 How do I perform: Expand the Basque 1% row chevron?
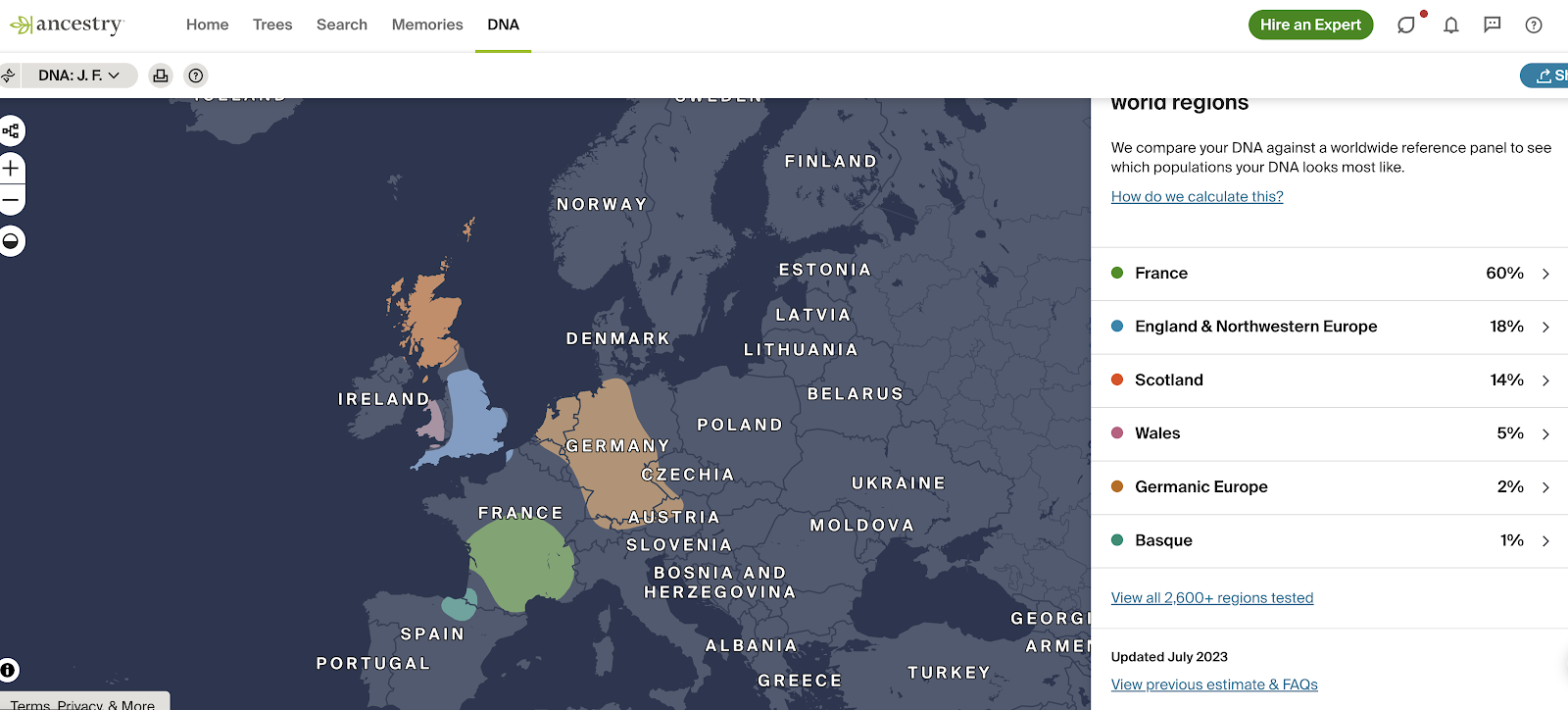[x=1545, y=541]
